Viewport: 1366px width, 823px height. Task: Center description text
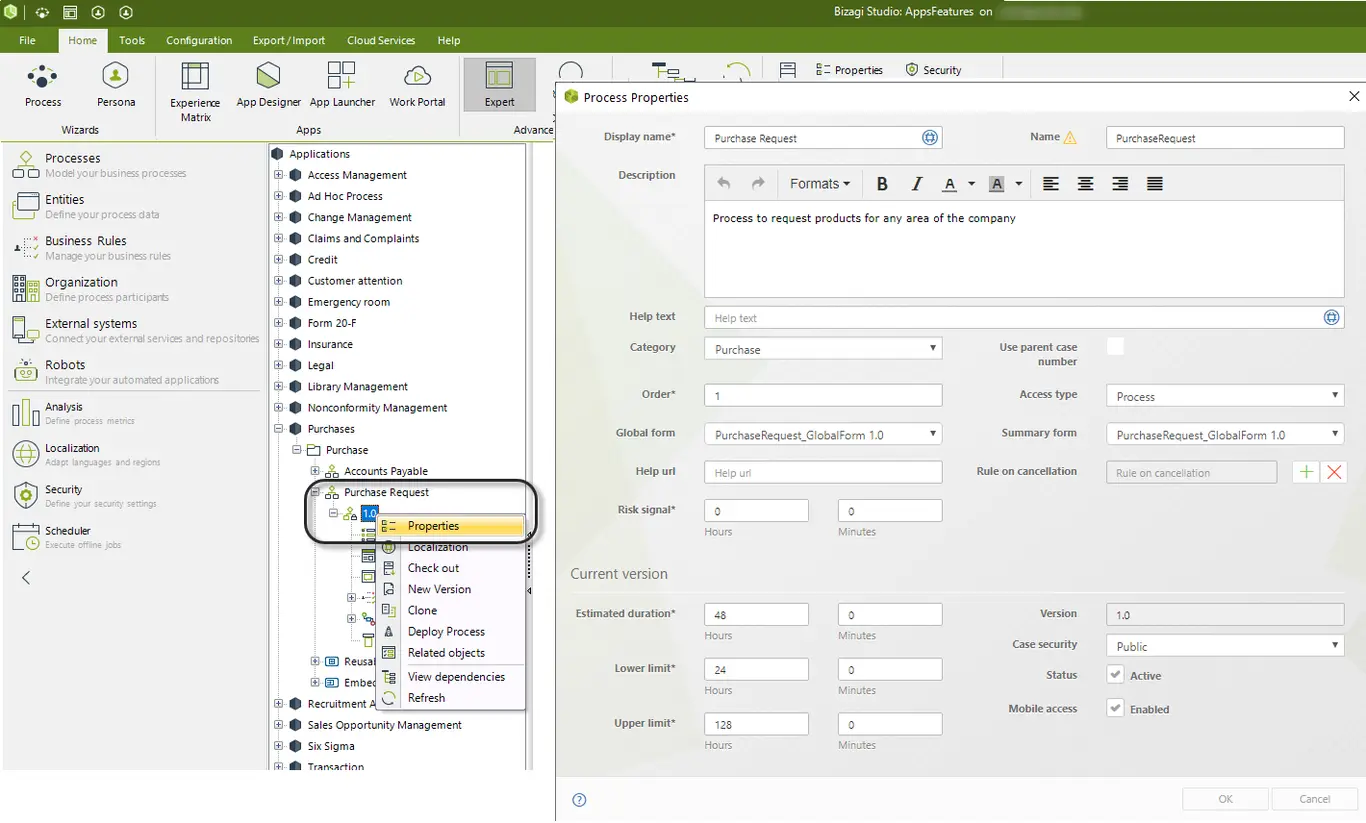tap(1085, 184)
